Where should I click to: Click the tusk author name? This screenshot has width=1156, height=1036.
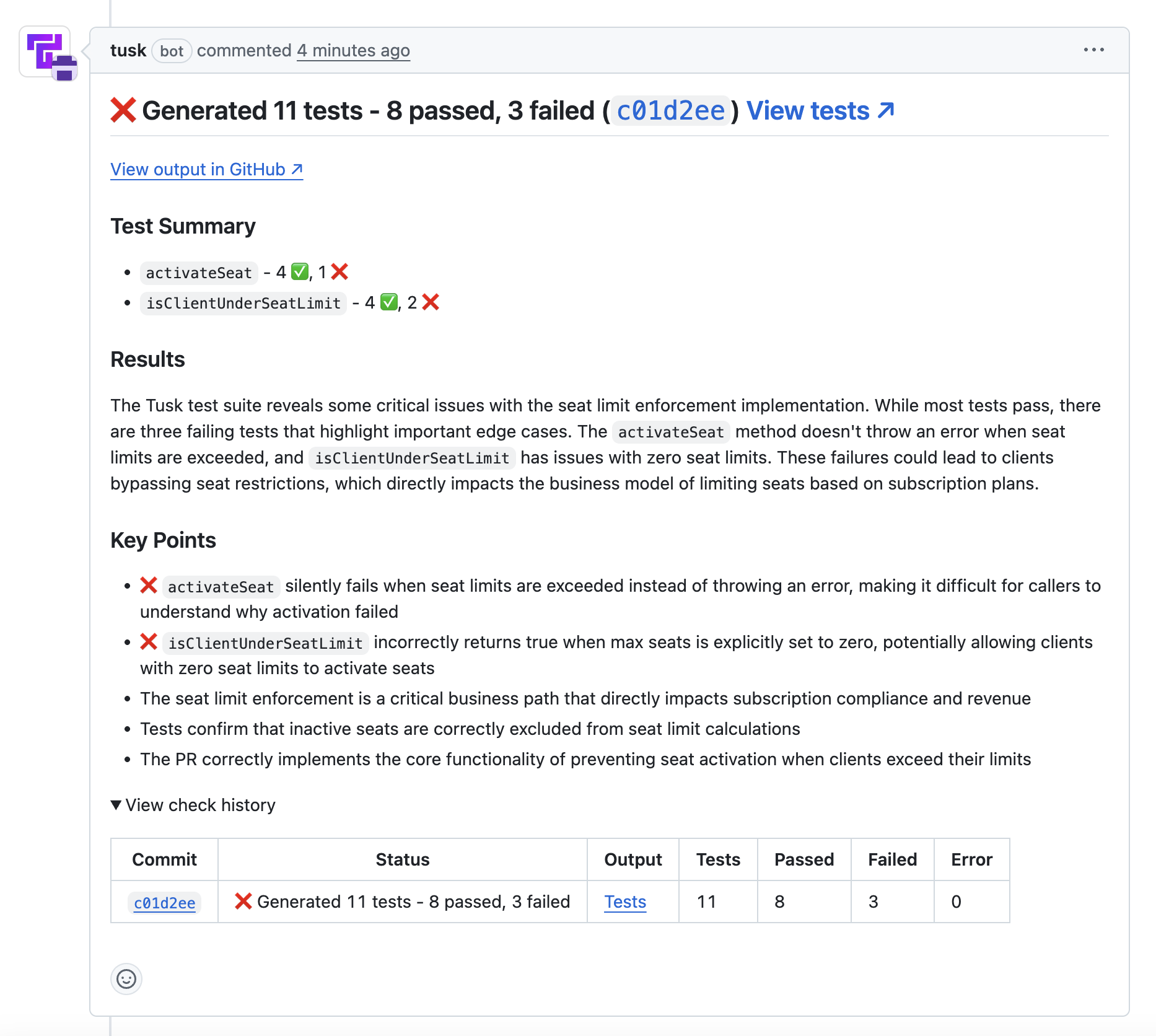click(x=128, y=50)
